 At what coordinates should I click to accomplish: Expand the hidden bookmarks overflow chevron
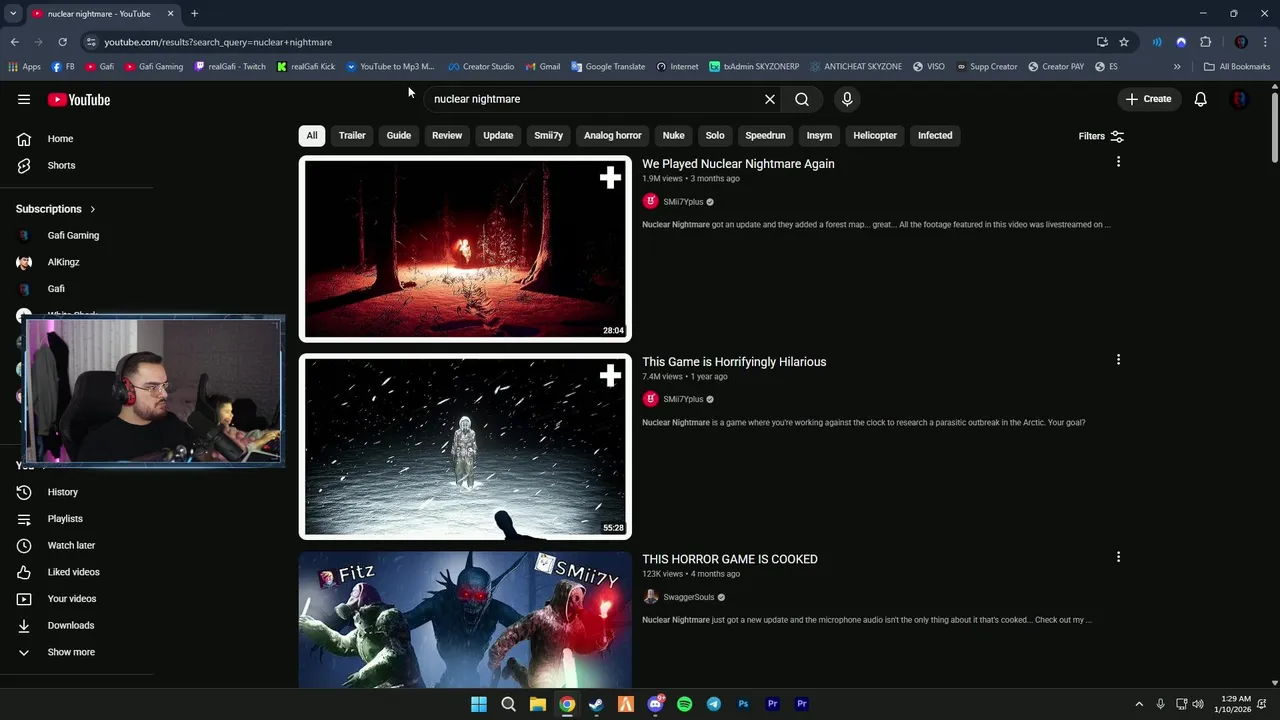pyautogui.click(x=1177, y=67)
